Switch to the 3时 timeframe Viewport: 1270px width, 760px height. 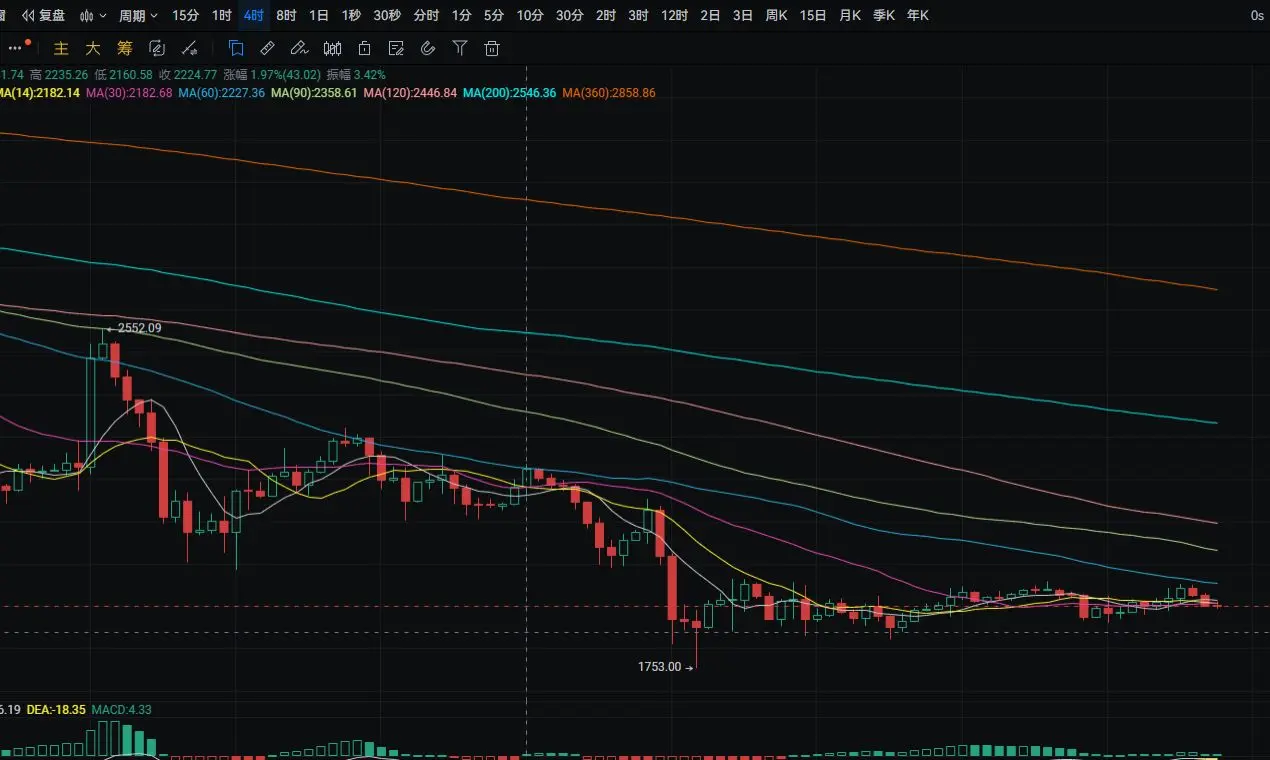pyautogui.click(x=638, y=15)
